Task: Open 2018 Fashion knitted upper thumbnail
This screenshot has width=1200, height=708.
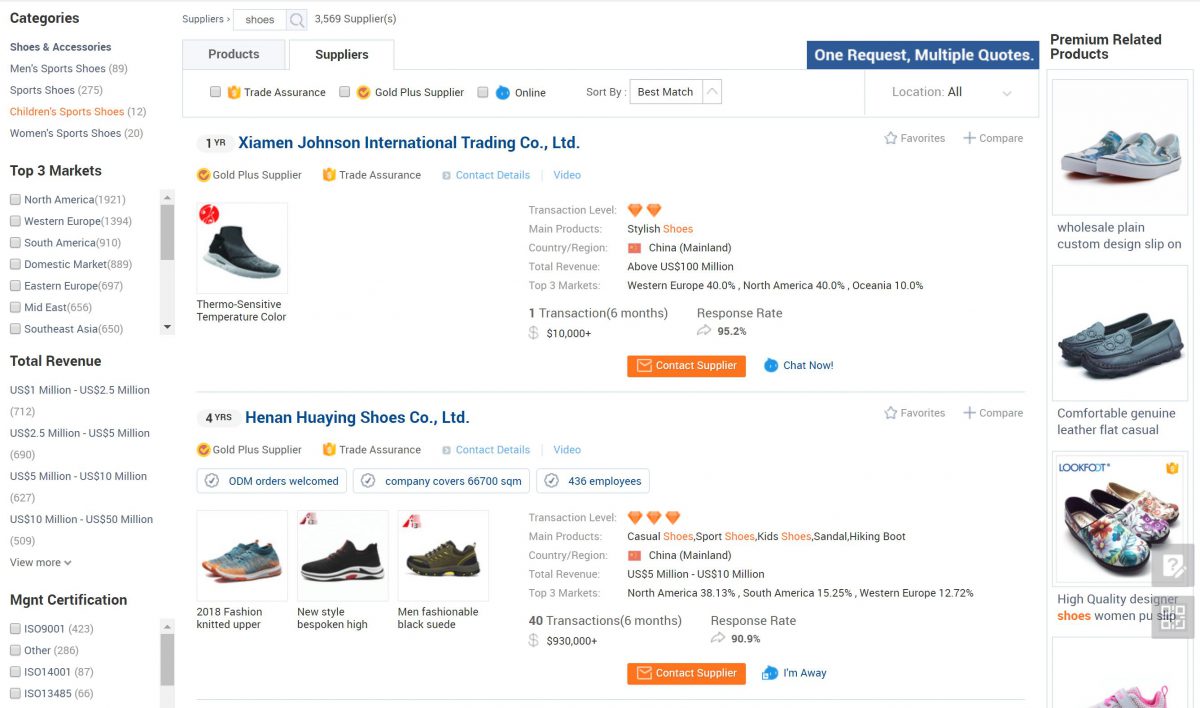Action: tap(242, 556)
